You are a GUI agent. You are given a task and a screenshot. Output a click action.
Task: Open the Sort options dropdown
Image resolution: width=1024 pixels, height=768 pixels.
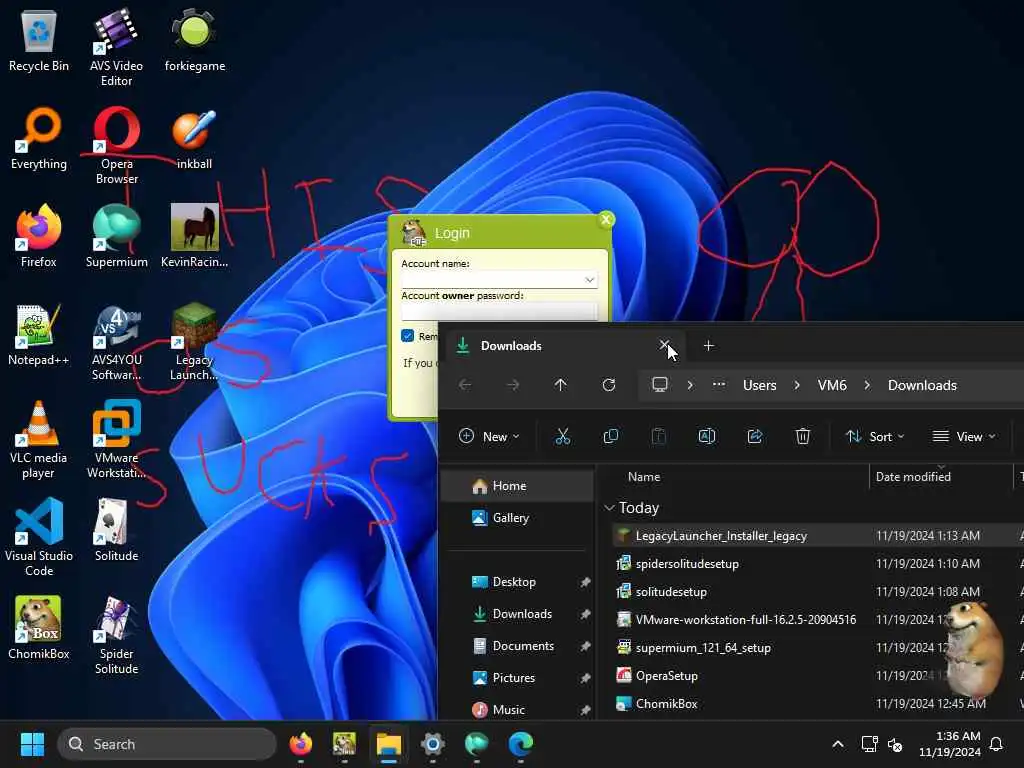(875, 436)
